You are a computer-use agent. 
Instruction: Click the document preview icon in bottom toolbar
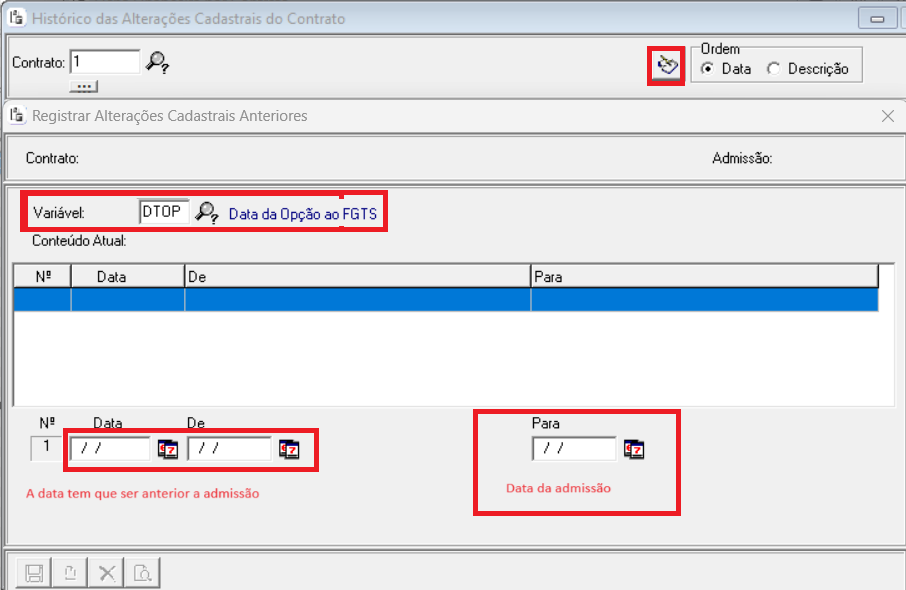143,573
